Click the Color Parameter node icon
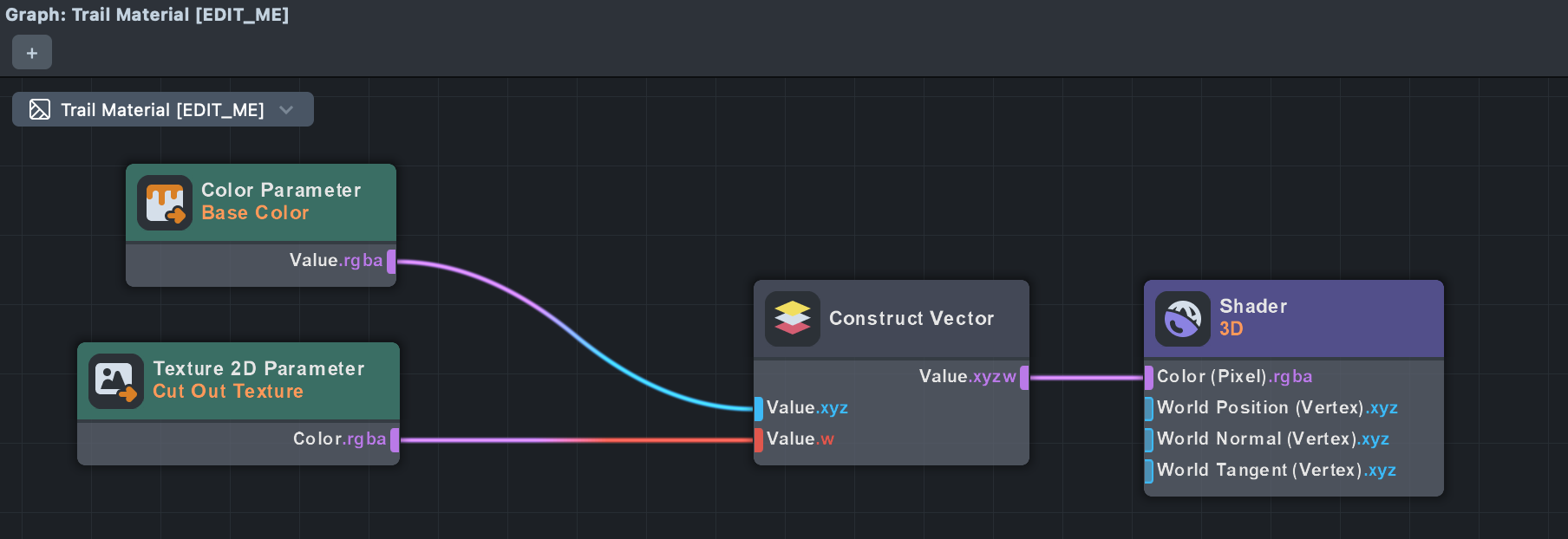This screenshot has width=1568, height=539. (x=165, y=203)
